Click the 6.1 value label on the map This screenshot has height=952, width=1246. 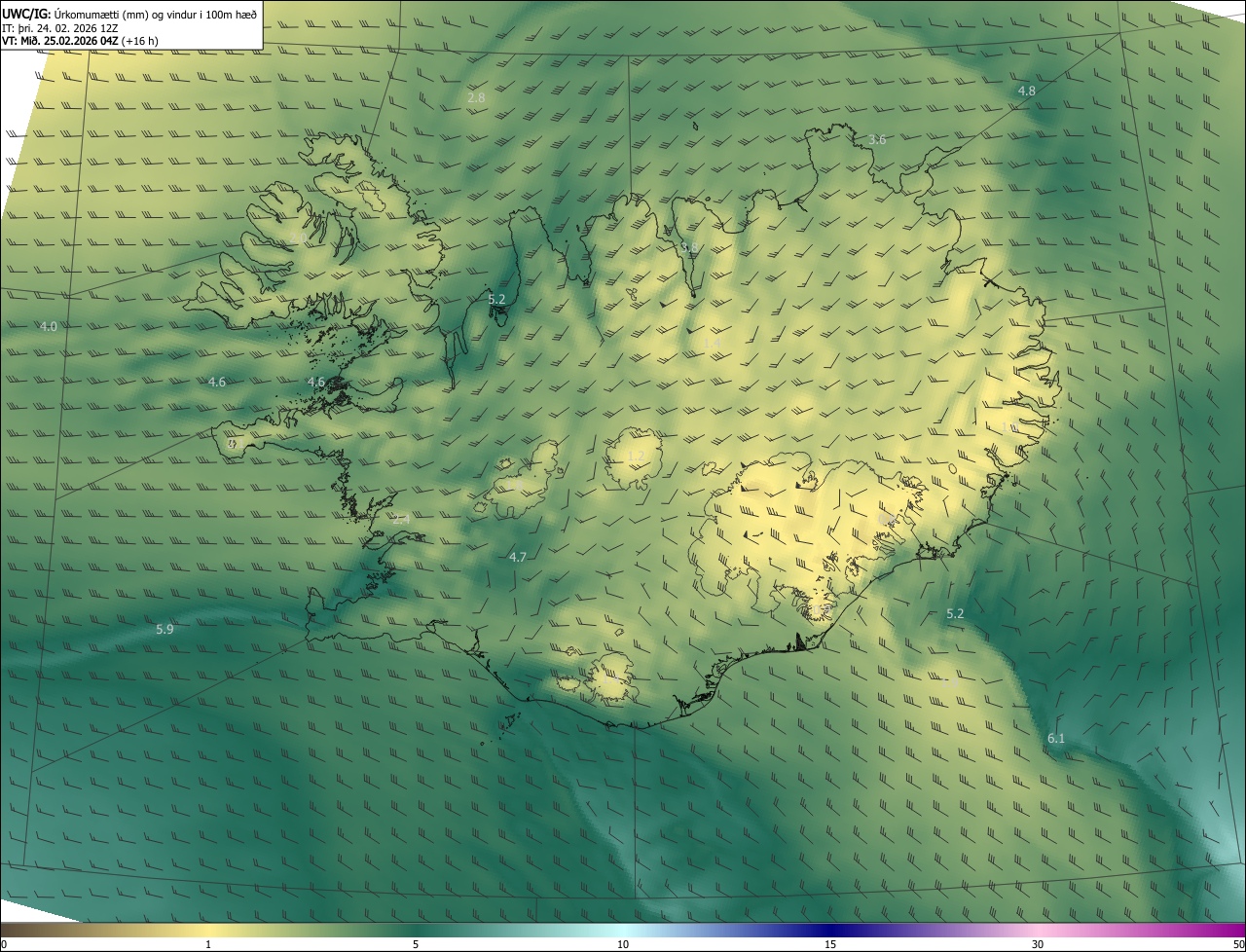click(1056, 739)
